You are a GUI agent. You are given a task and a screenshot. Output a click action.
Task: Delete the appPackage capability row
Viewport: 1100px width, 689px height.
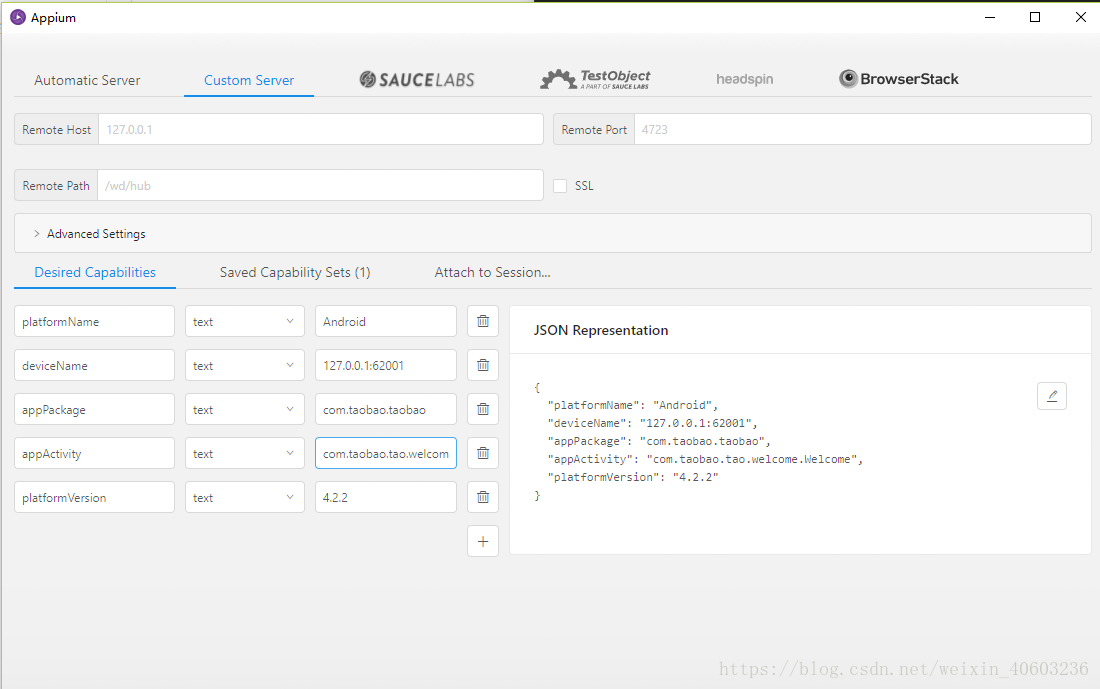(483, 409)
